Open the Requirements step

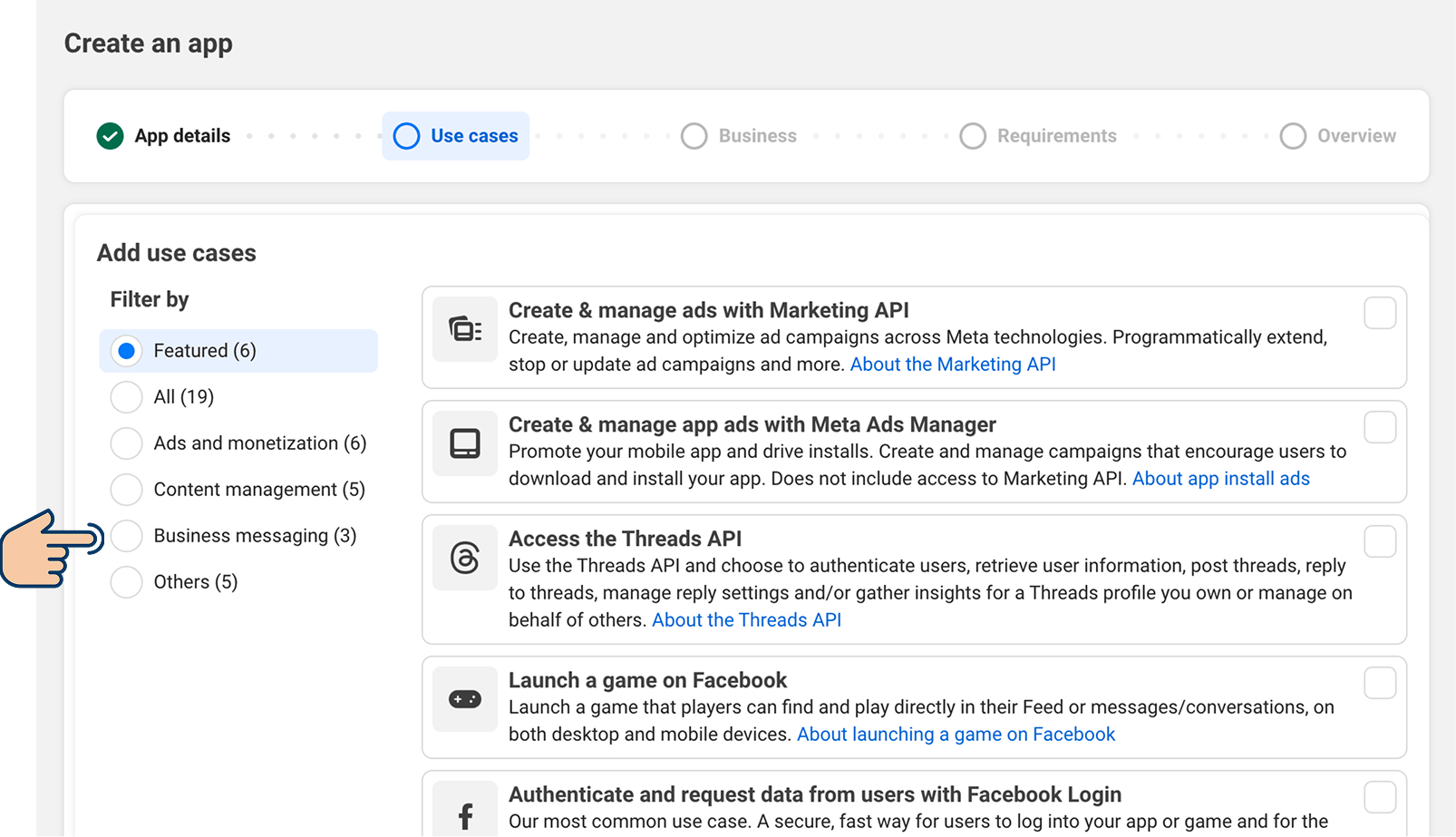tap(1038, 136)
